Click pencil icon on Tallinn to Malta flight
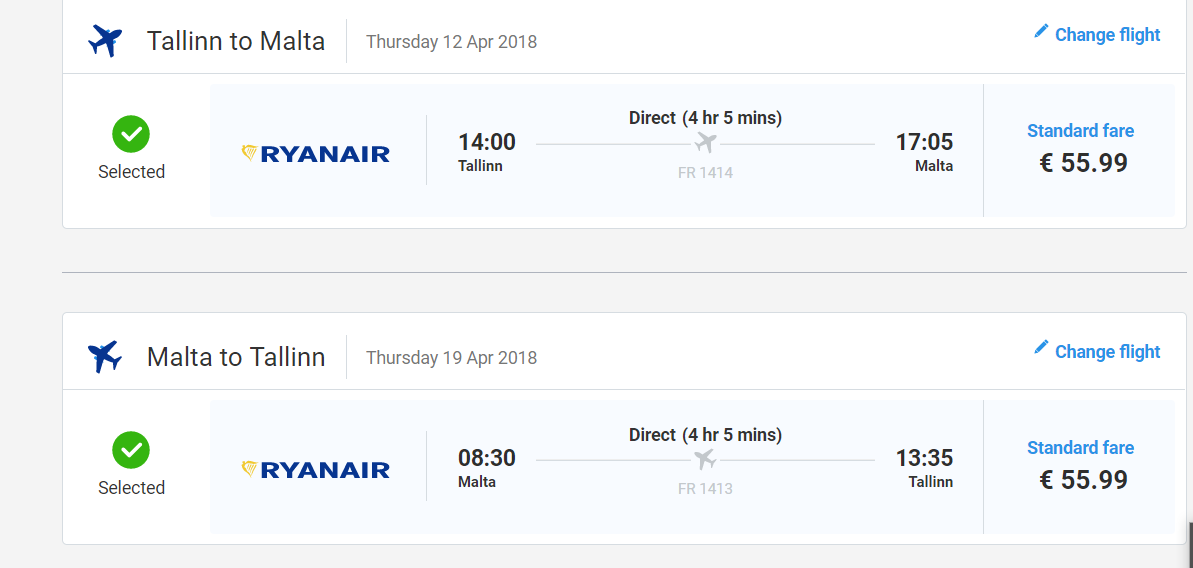 [1041, 32]
